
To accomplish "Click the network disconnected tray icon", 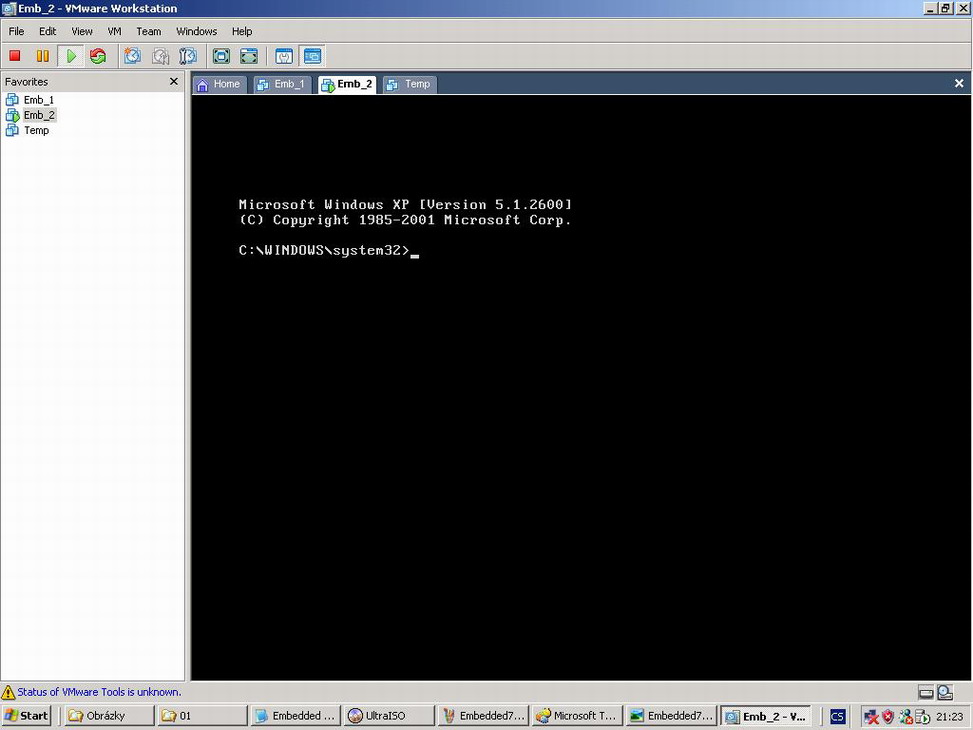I will click(x=871, y=717).
